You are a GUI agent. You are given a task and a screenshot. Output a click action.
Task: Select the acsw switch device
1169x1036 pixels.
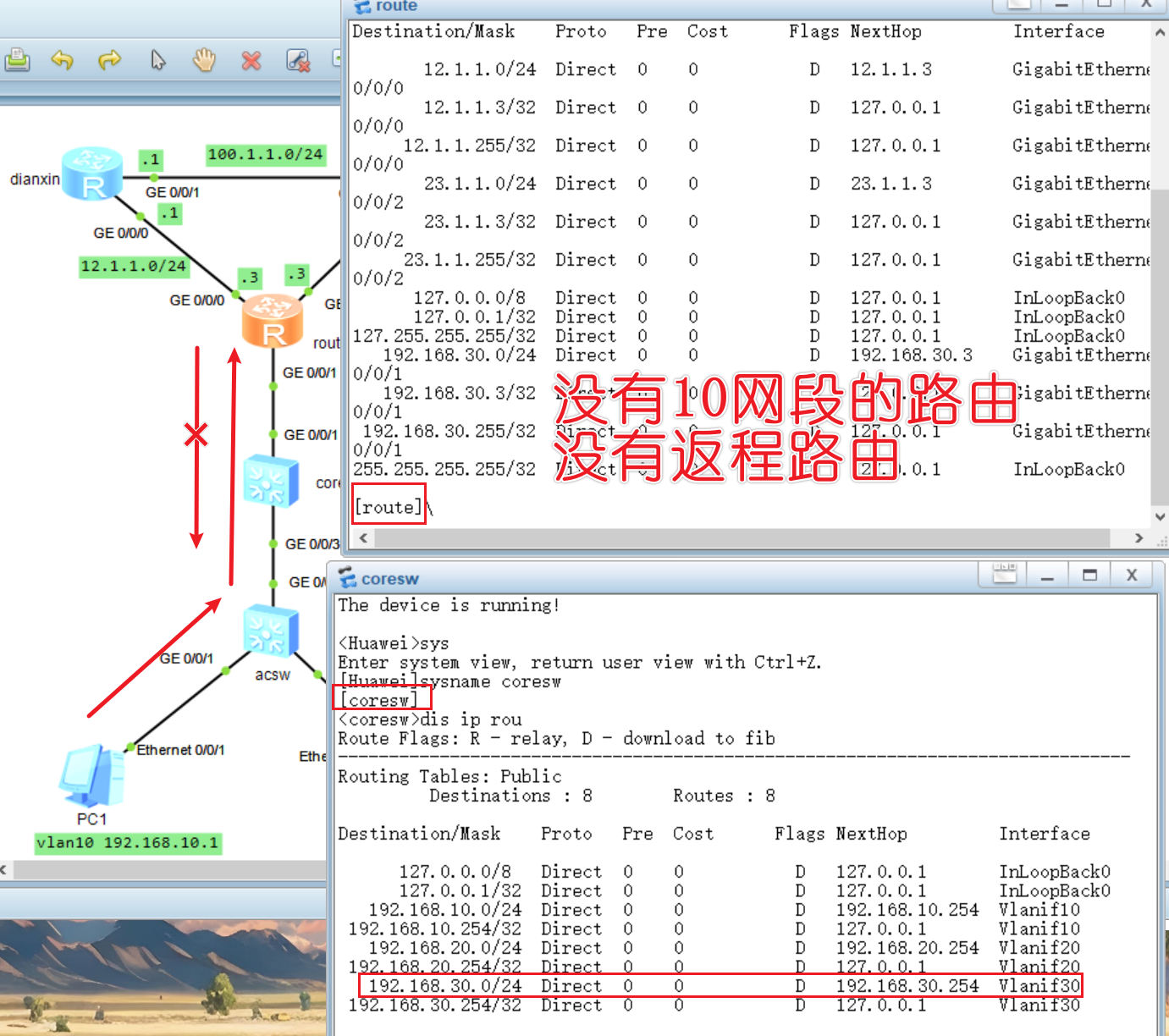click(x=270, y=631)
